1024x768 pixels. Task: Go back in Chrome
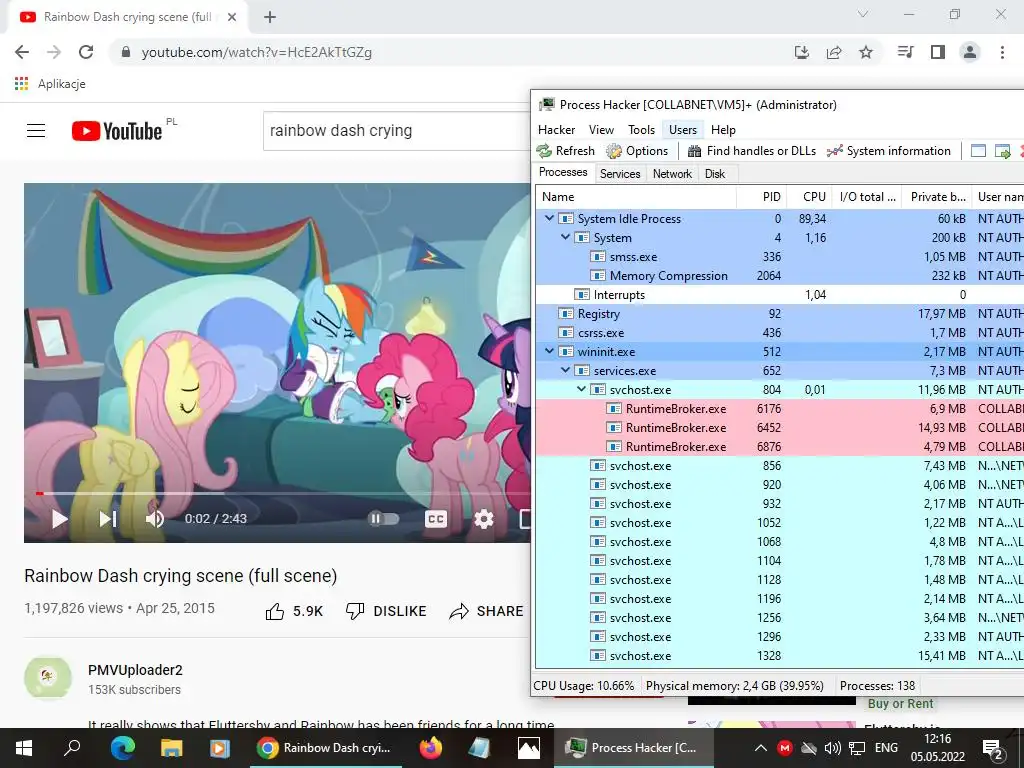[x=22, y=52]
